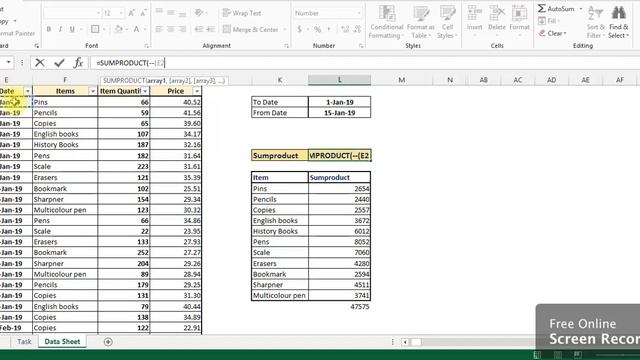
Task: Select the From Date cell 15-Jan-19
Action: (x=340, y=113)
